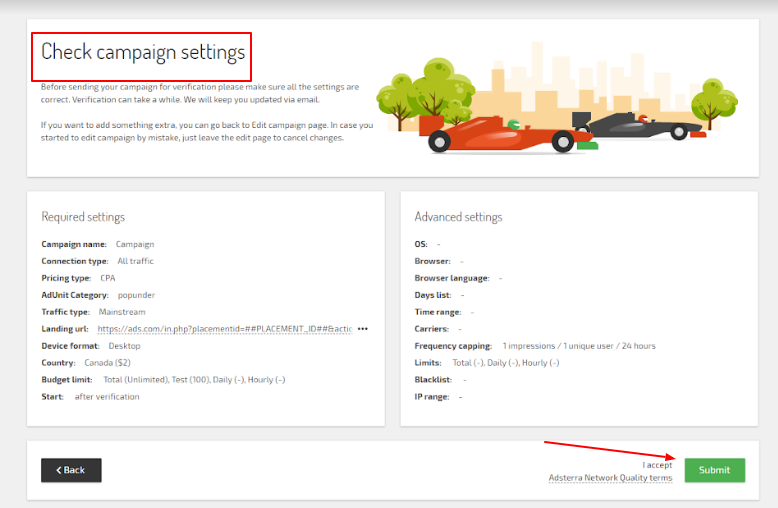Click the landing url link
Image resolution: width=778 pixels, height=508 pixels.
(225, 329)
